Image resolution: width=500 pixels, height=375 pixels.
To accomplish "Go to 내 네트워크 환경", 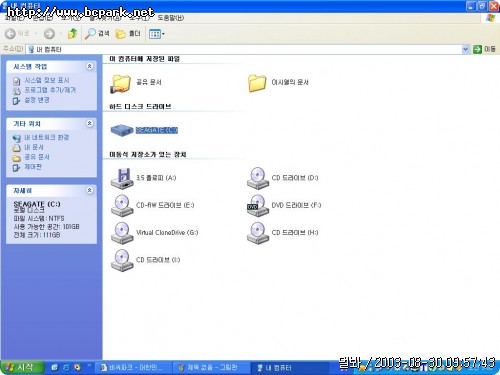I will pos(46,137).
